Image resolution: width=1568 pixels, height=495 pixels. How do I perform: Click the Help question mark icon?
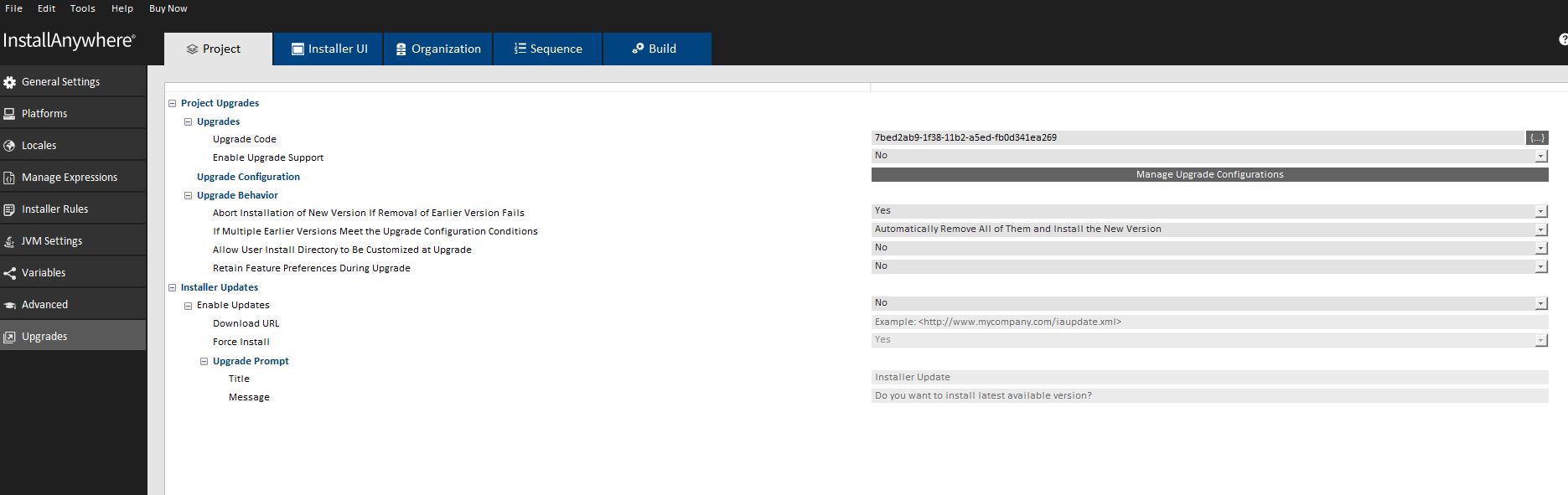(1562, 39)
